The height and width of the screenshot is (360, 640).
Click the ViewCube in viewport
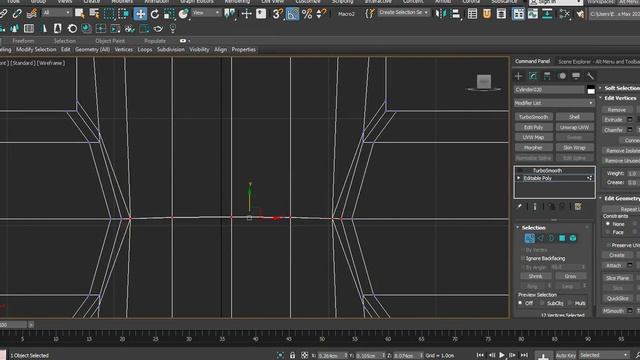(x=484, y=82)
